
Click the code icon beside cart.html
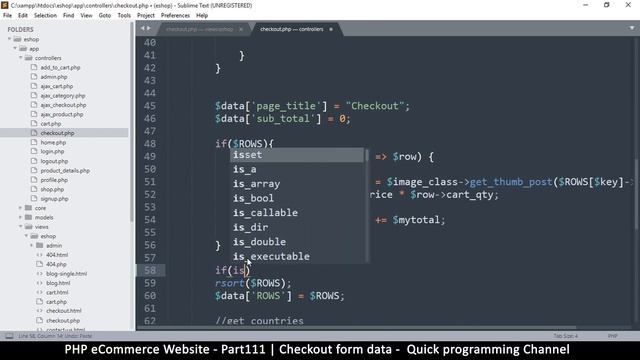pyautogui.click(x=40, y=292)
